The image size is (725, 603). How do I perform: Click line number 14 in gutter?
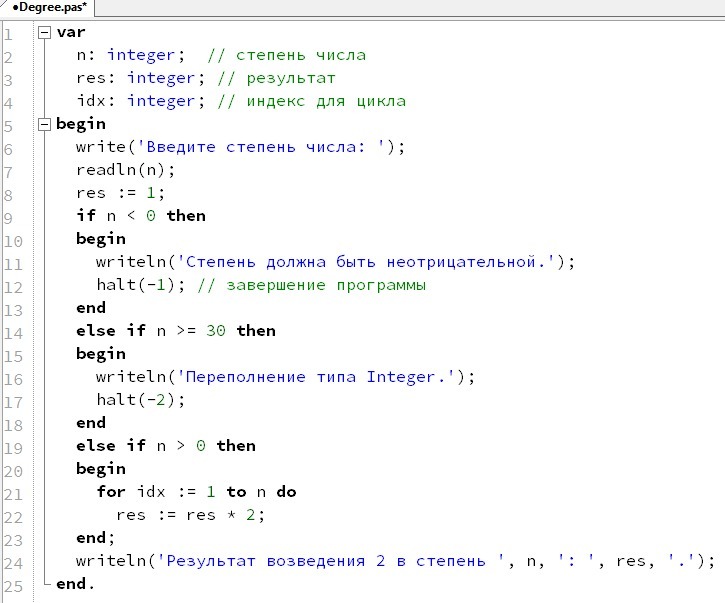click(x=13, y=333)
